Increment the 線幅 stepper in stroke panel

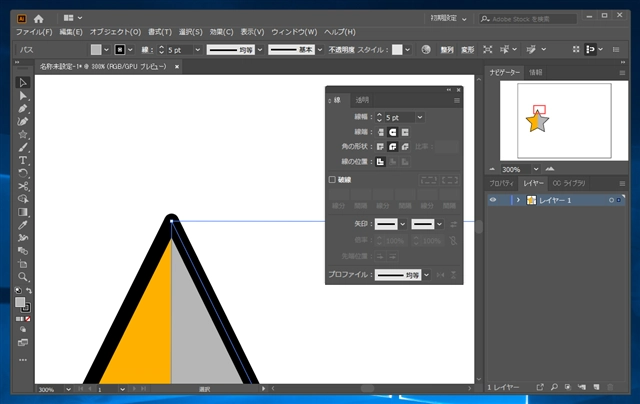[379, 115]
